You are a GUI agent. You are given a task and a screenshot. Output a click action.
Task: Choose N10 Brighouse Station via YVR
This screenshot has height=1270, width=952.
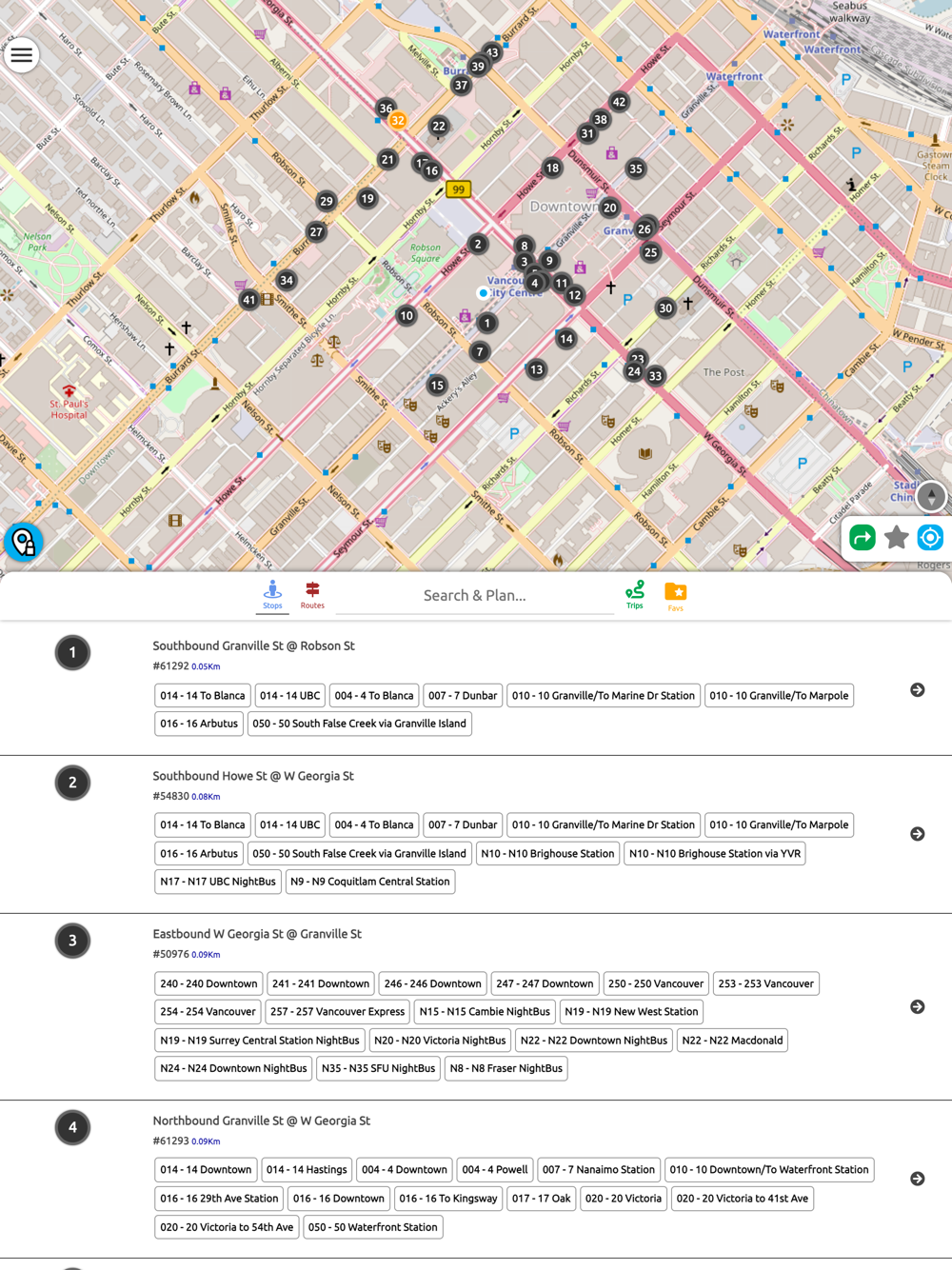[x=715, y=854]
